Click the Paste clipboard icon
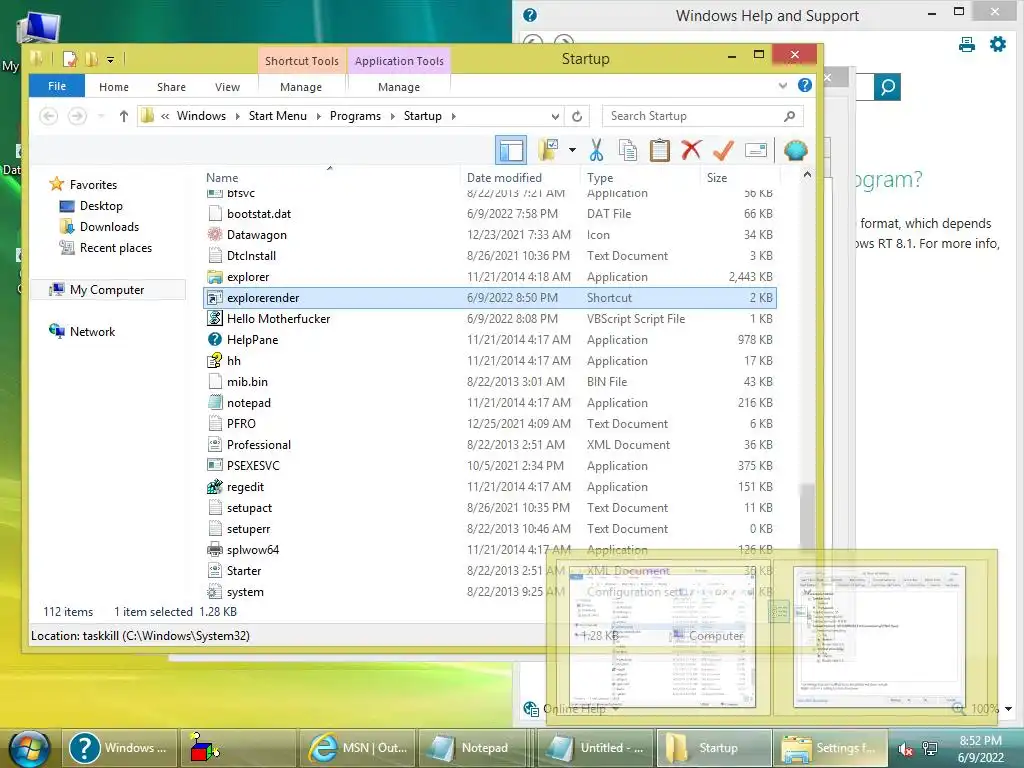 click(x=660, y=150)
